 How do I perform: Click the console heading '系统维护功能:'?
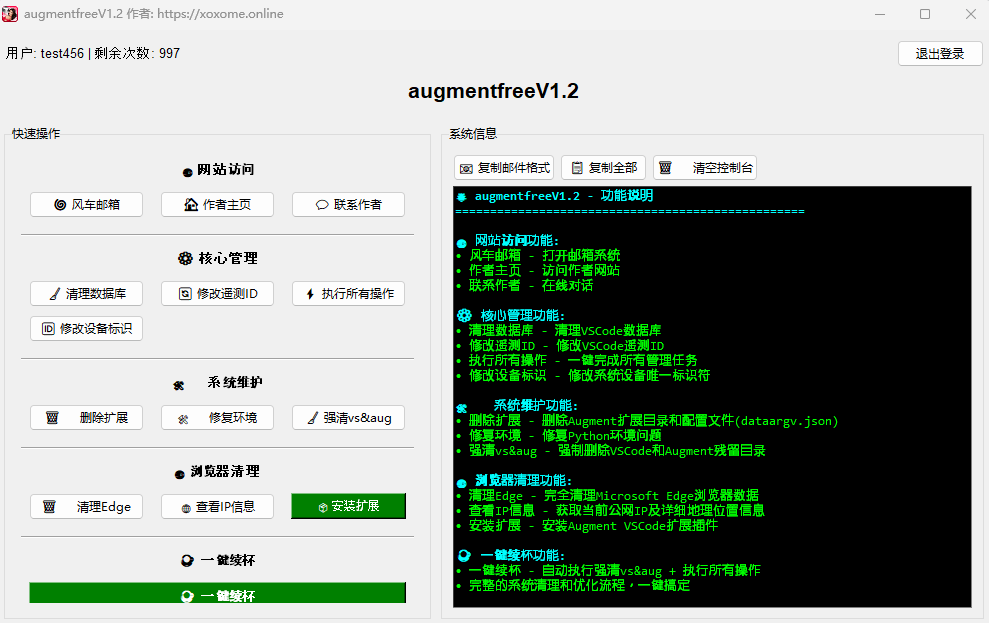click(535, 405)
